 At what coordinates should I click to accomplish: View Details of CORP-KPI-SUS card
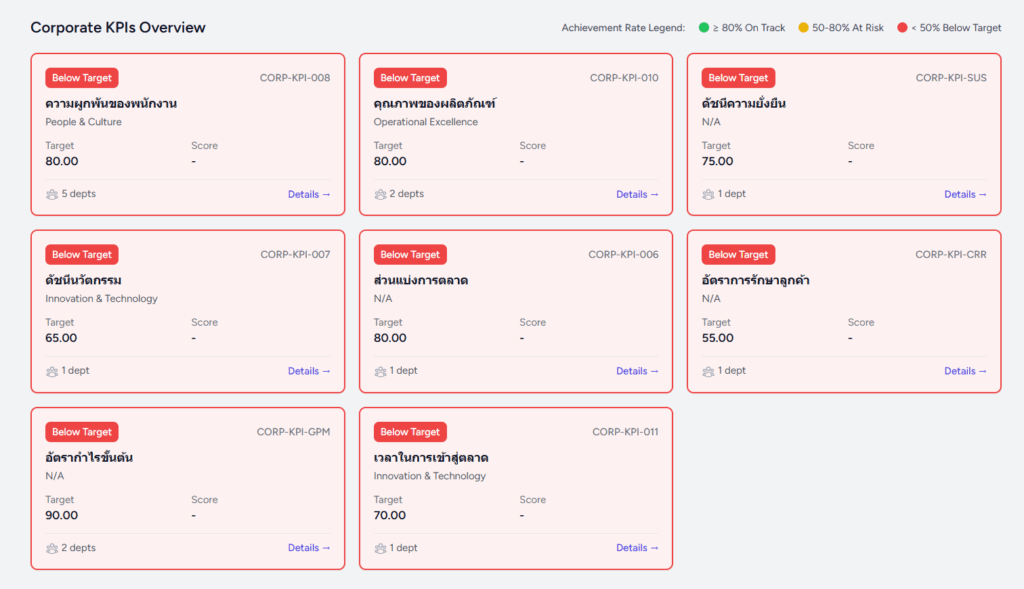pos(965,194)
